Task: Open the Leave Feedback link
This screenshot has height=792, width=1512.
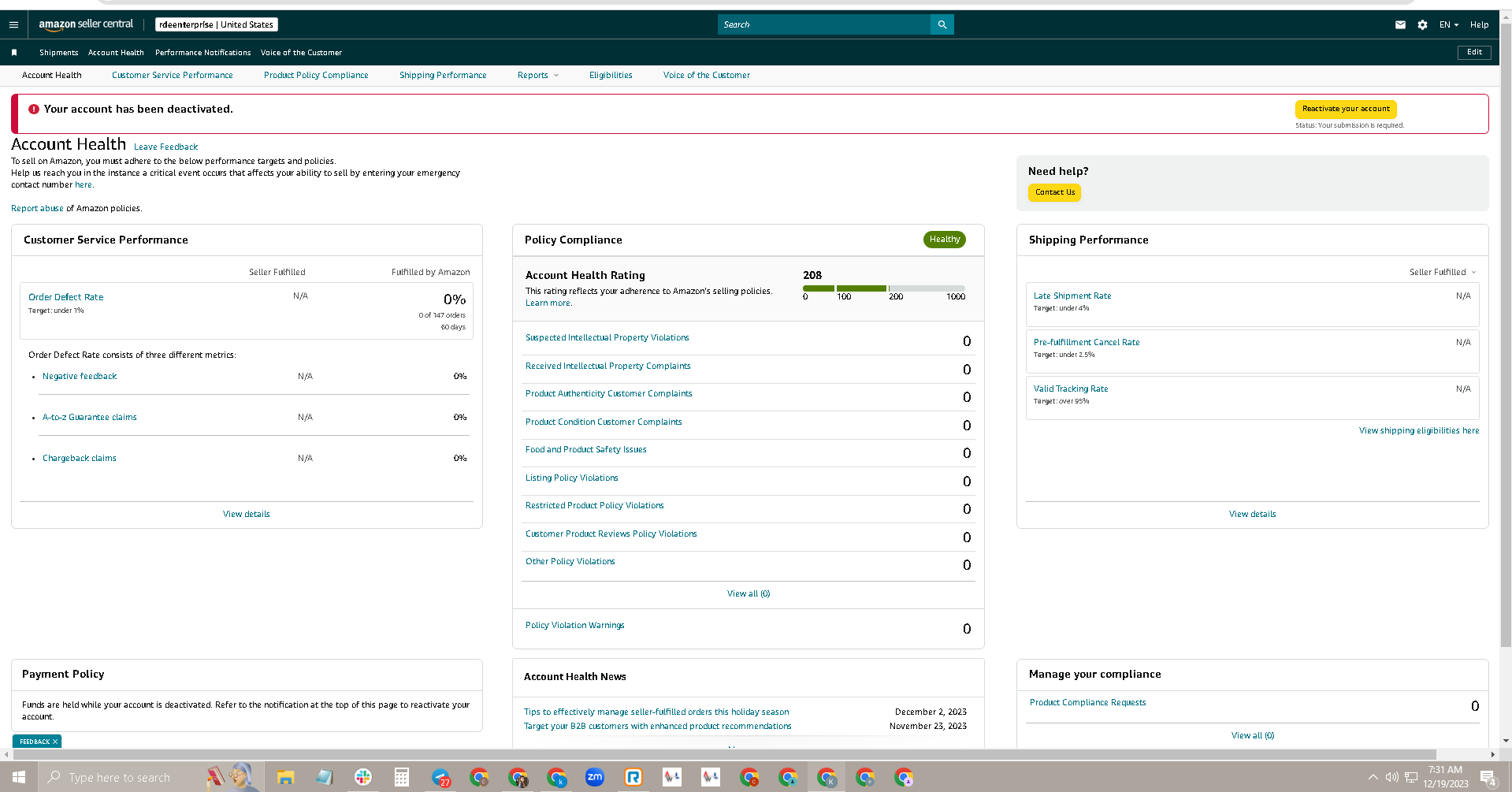Action: 165,147
